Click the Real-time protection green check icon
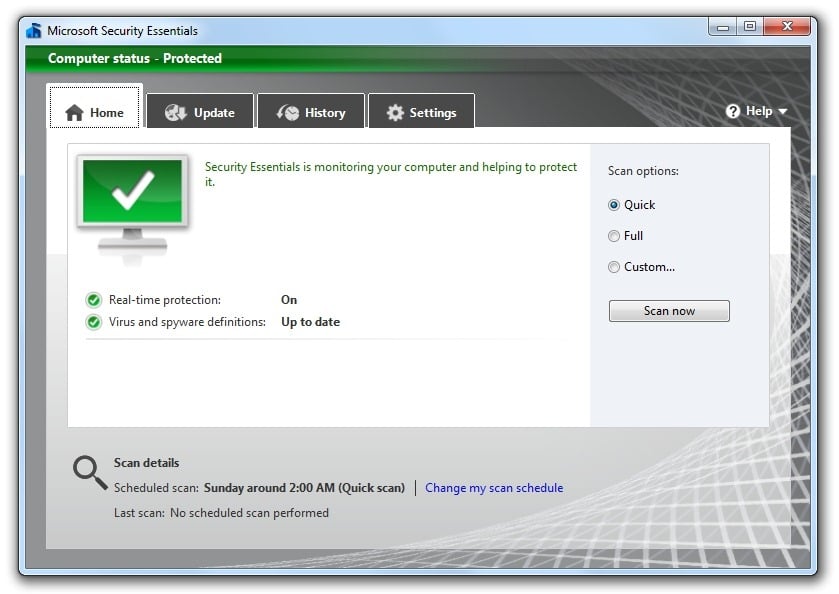The height and width of the screenshot is (594, 839). coord(94,300)
